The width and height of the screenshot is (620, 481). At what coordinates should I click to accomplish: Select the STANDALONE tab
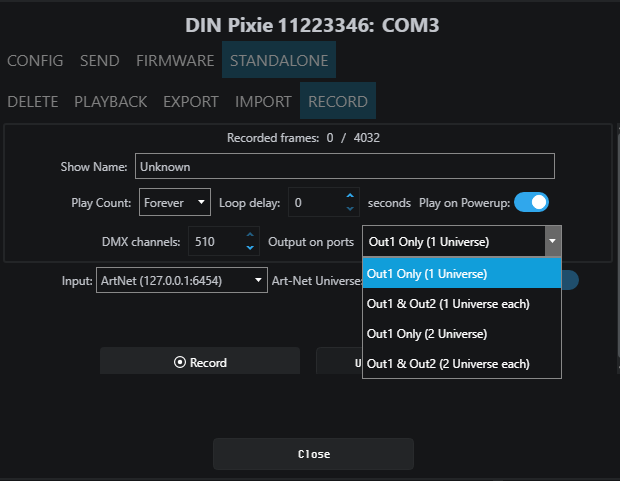[x=279, y=60]
